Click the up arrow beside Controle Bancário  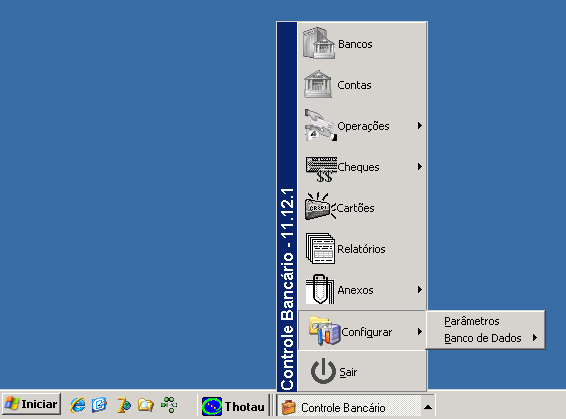pos(428,407)
